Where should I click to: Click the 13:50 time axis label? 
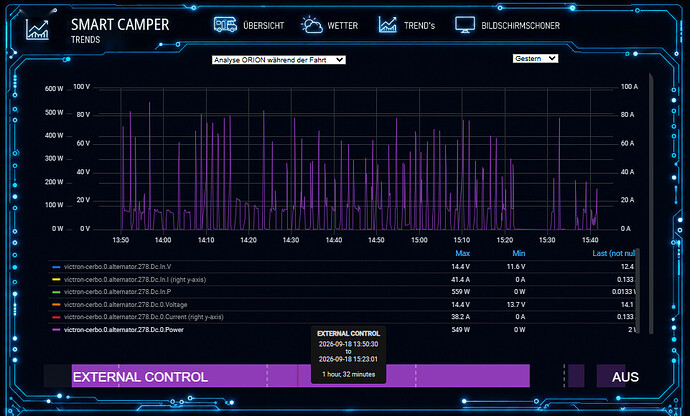(121, 240)
